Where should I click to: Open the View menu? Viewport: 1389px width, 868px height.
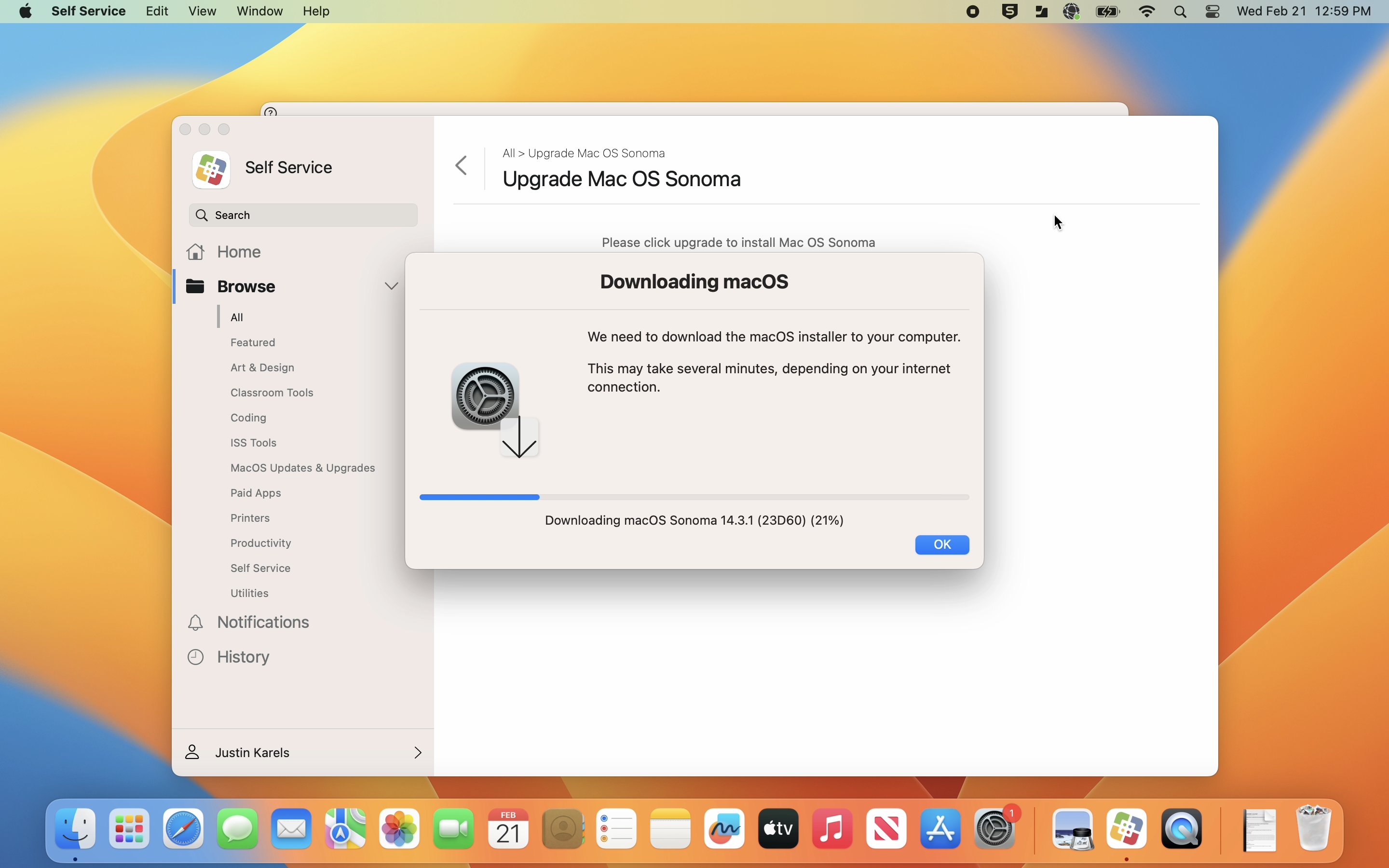[202, 12]
